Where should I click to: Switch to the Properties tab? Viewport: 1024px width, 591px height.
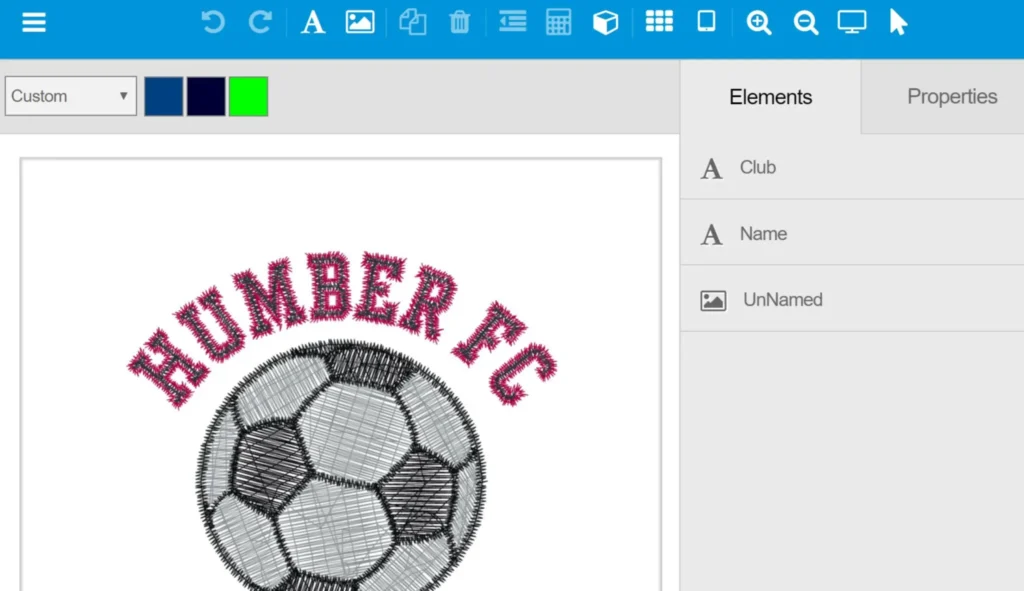[x=951, y=96]
